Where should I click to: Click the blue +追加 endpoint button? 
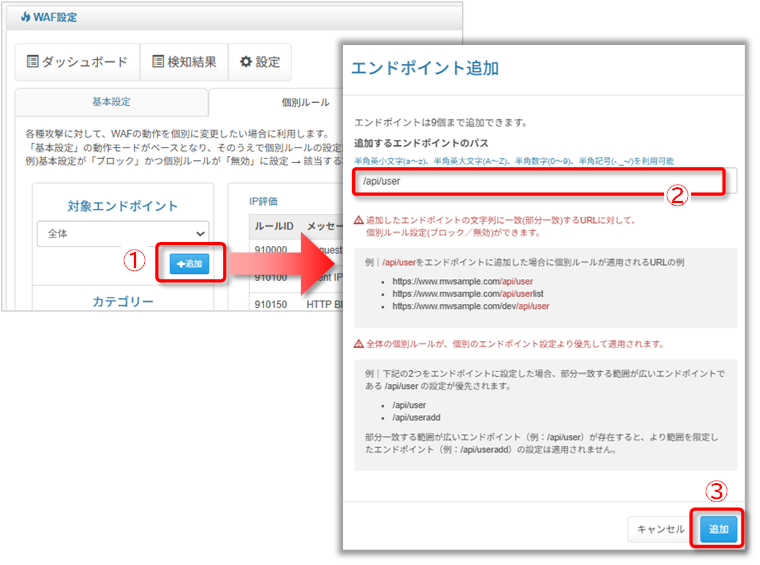(x=190, y=264)
